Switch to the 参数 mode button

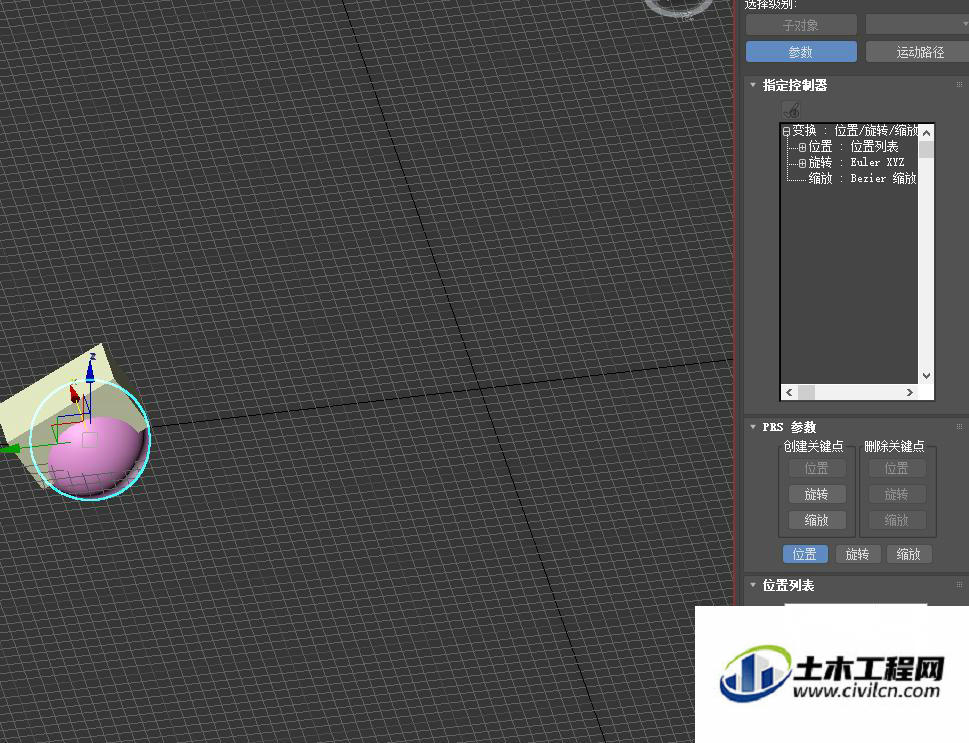(x=801, y=52)
